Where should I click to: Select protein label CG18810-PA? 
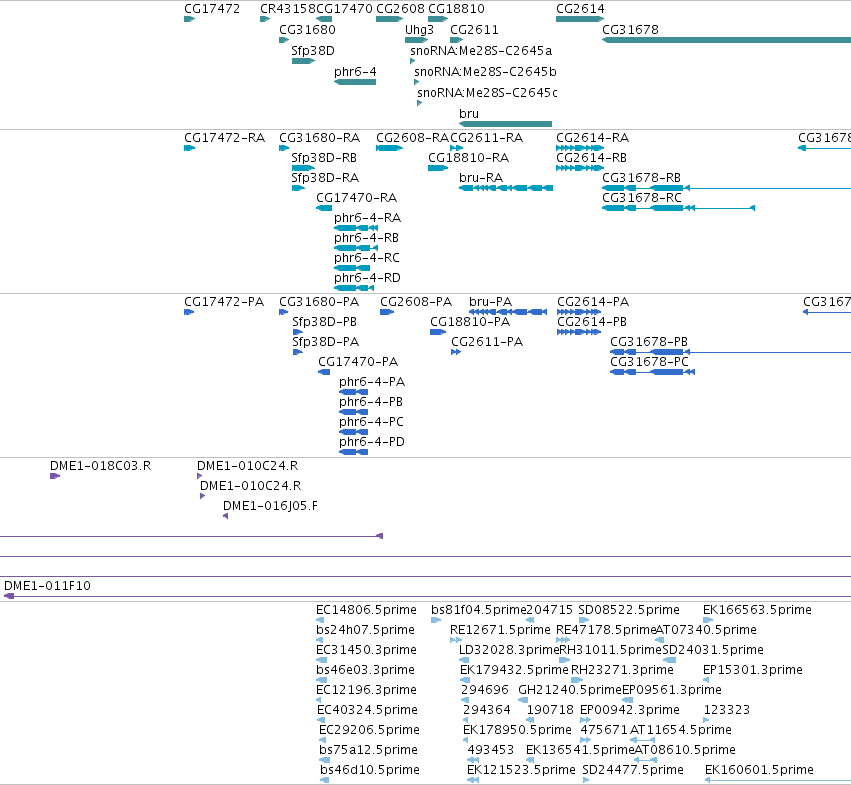[470, 322]
